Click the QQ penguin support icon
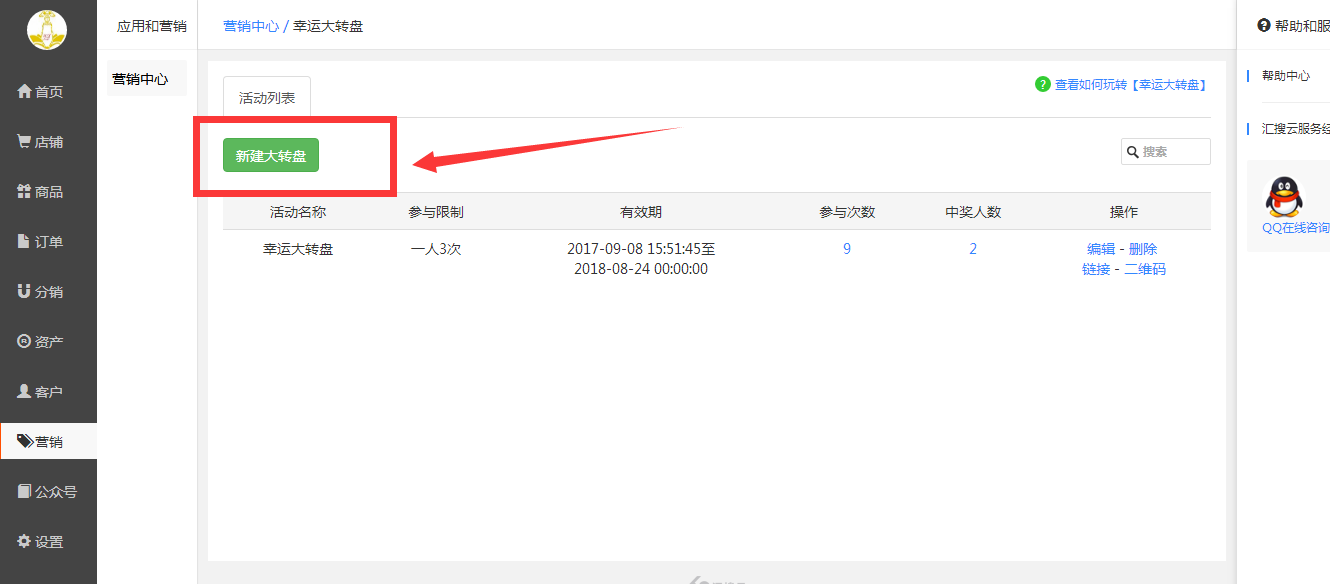Viewport: 1330px width, 584px height. pos(1284,197)
